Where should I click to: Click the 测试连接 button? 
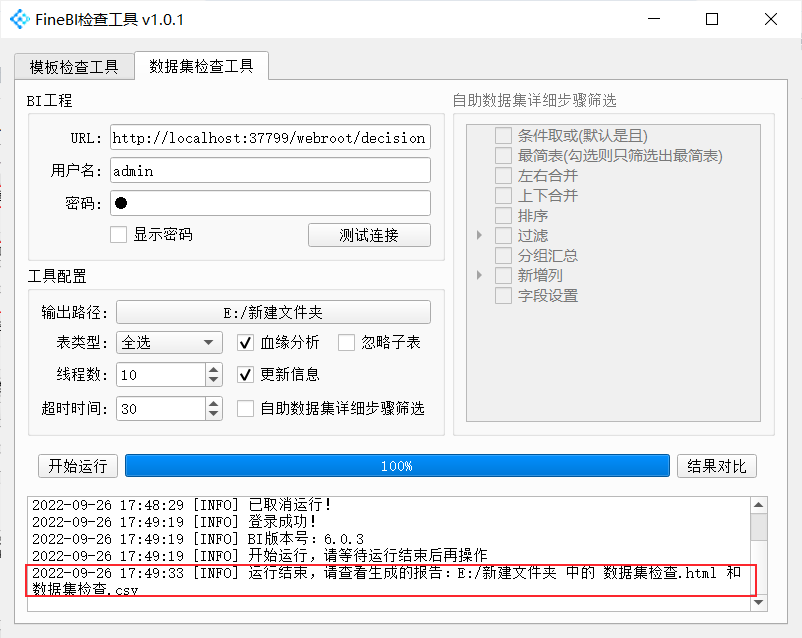[x=369, y=235]
